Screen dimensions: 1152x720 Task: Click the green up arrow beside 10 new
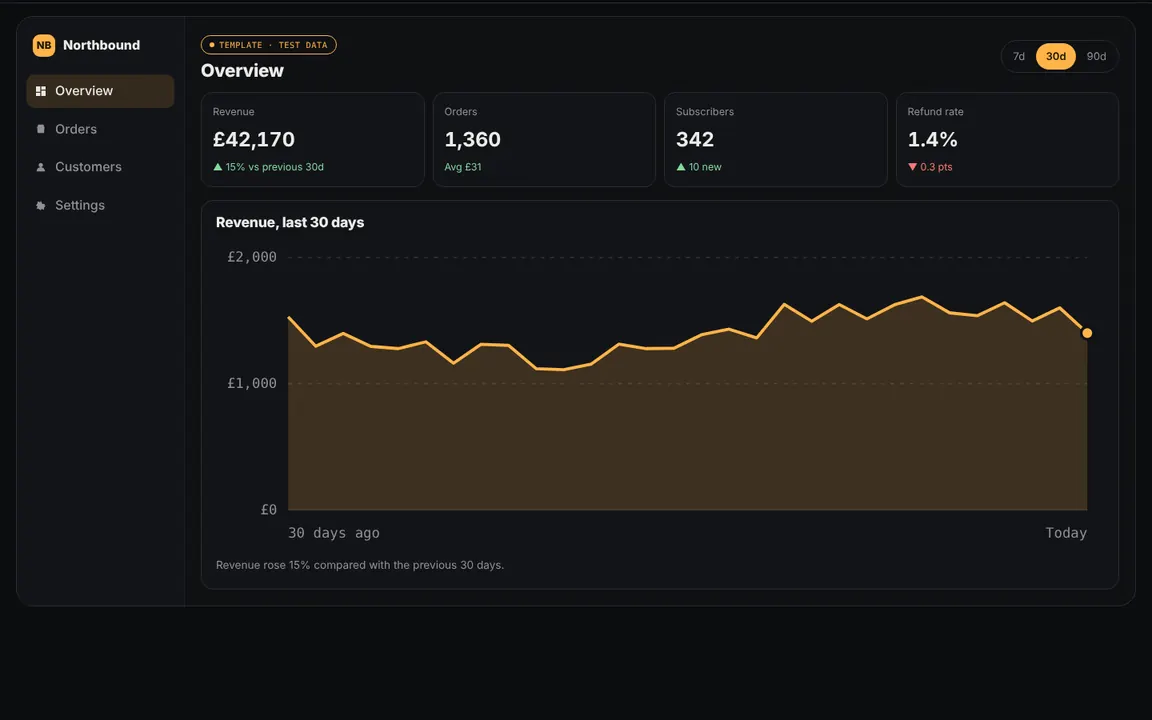pyautogui.click(x=681, y=167)
